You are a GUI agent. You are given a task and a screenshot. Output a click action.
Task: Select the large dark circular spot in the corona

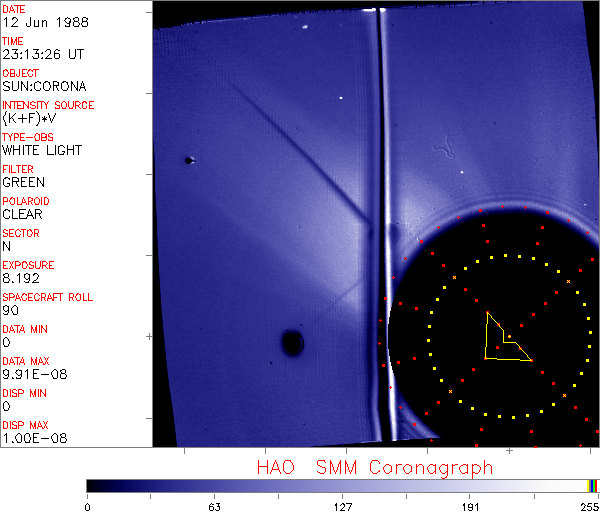click(x=292, y=343)
